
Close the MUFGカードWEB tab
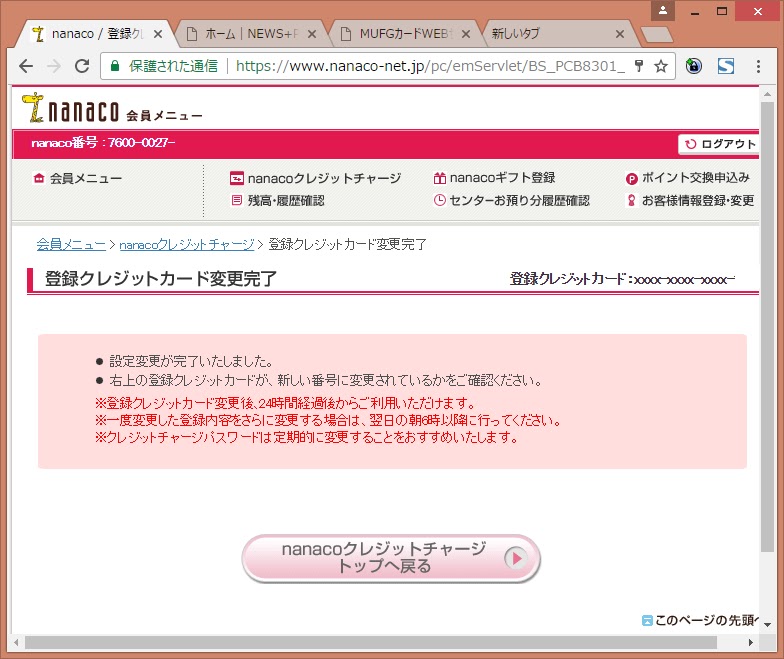[466, 34]
